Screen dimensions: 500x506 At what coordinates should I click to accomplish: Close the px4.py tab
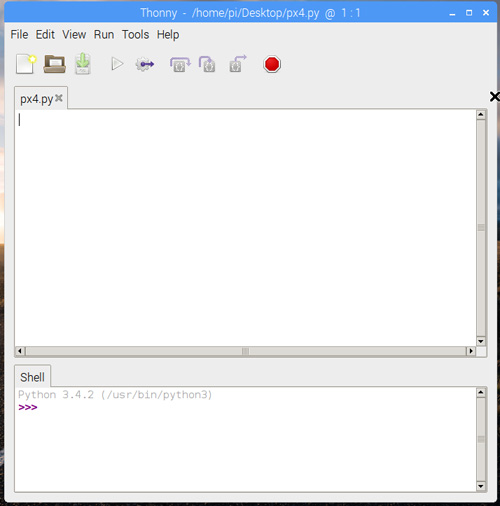point(59,98)
